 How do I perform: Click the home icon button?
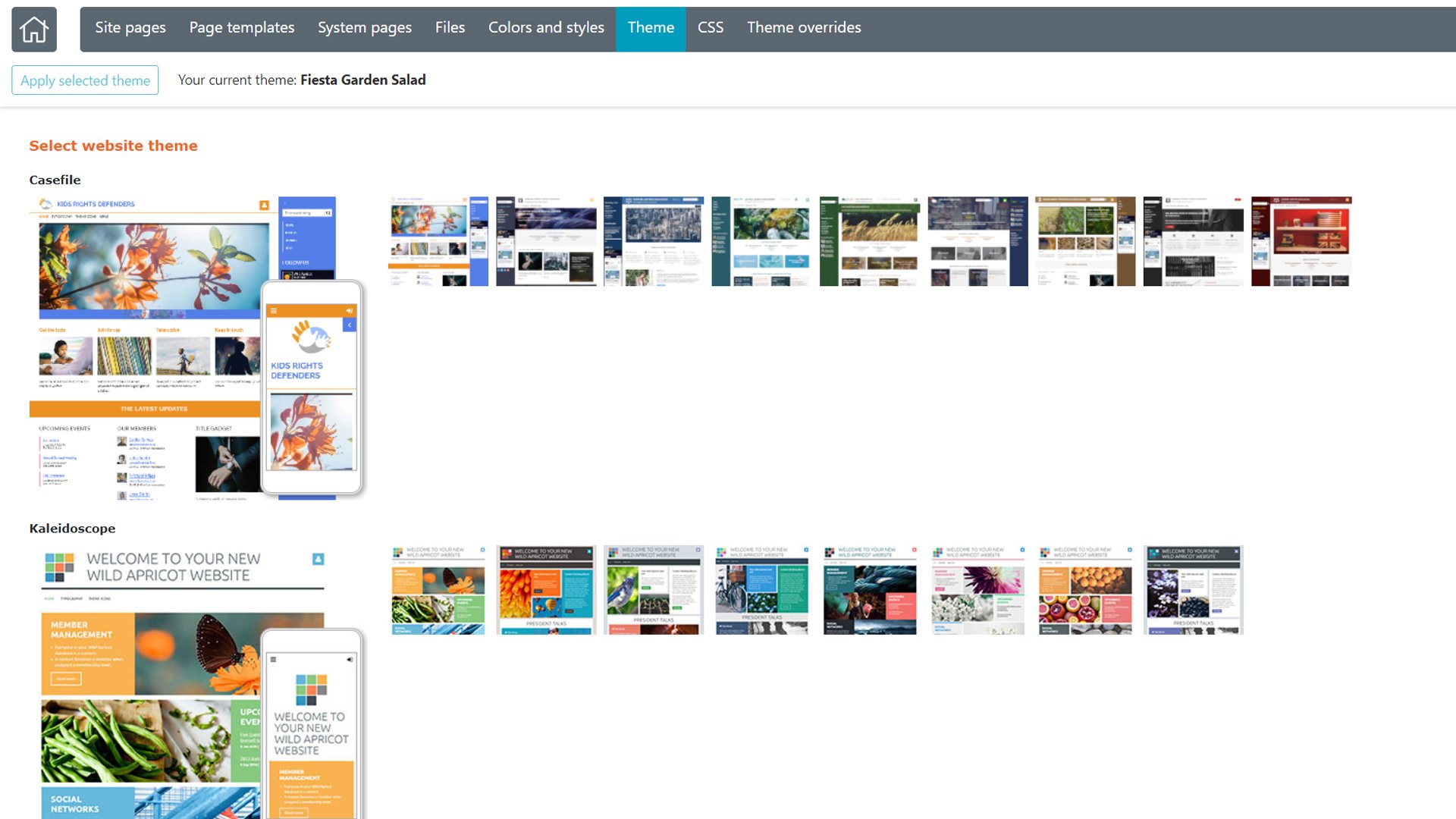point(34,30)
